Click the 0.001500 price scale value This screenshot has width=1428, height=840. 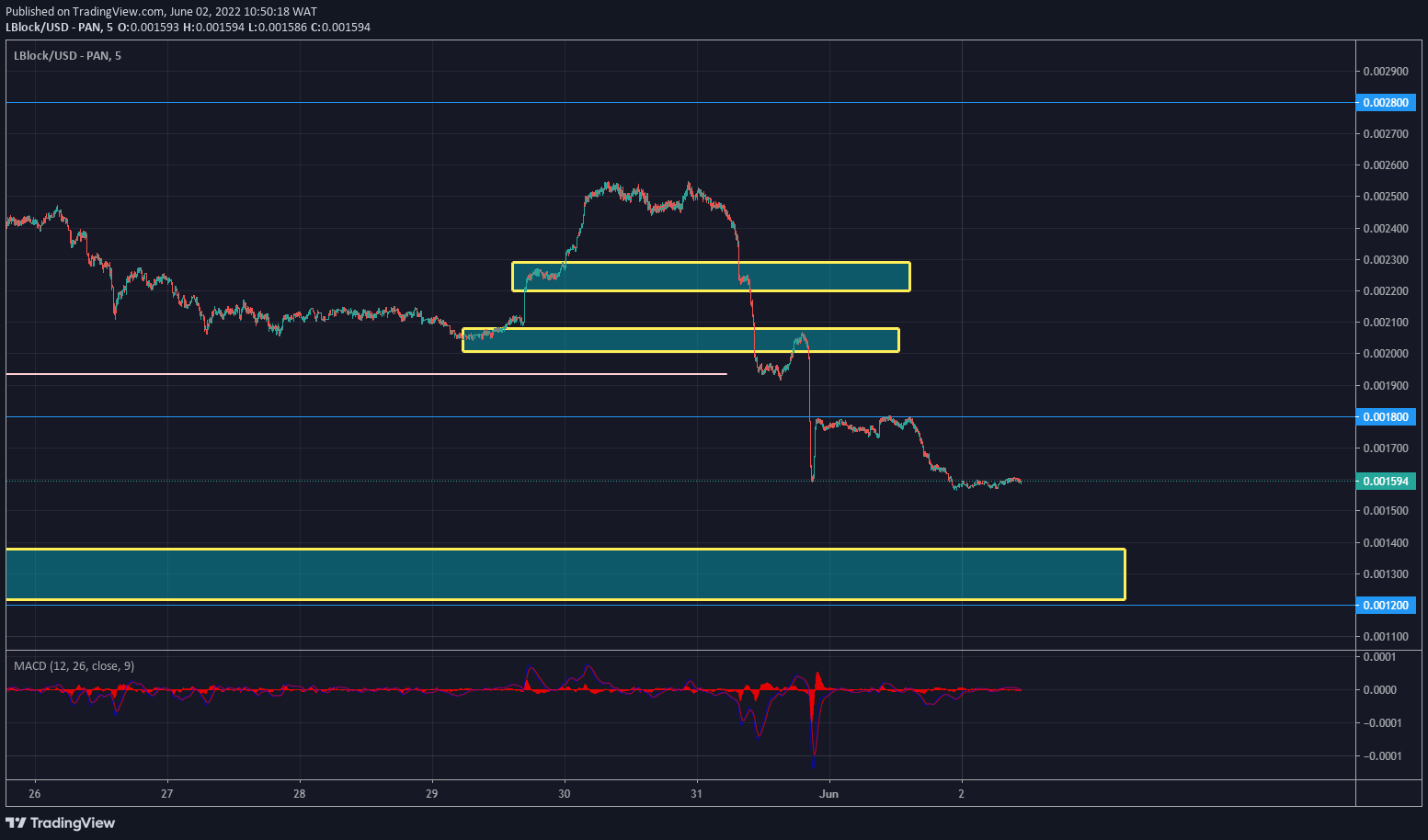(x=1386, y=511)
